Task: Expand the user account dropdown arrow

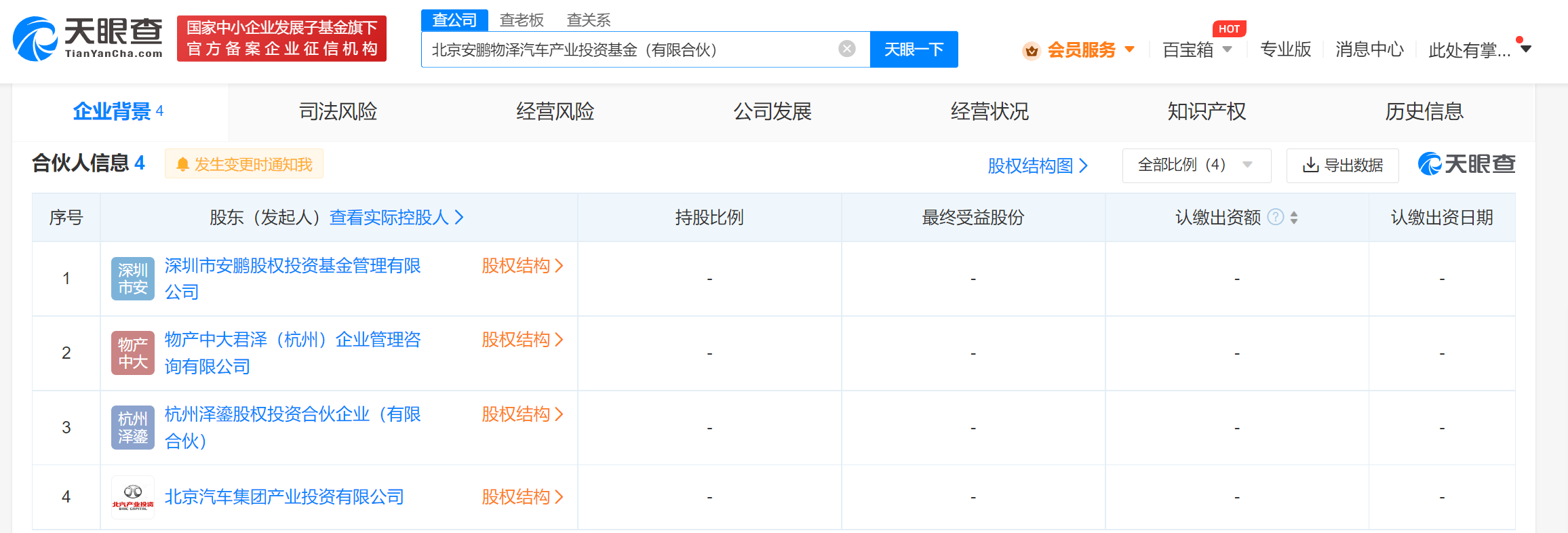Action: coord(1526,49)
